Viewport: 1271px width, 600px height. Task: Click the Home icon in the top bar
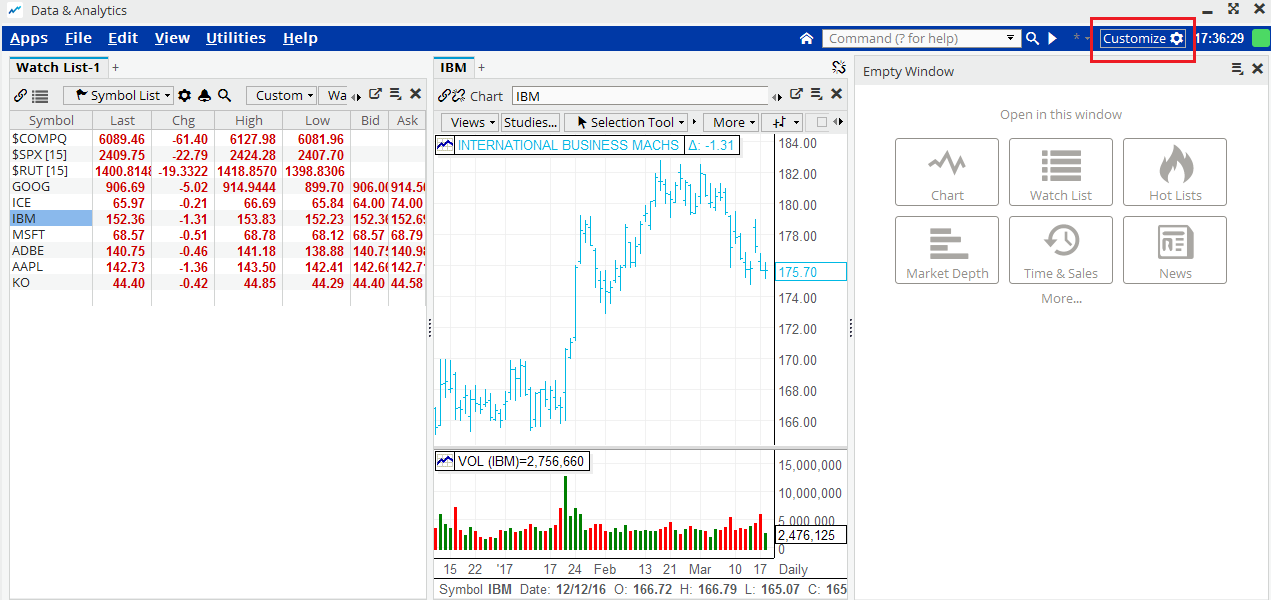806,38
